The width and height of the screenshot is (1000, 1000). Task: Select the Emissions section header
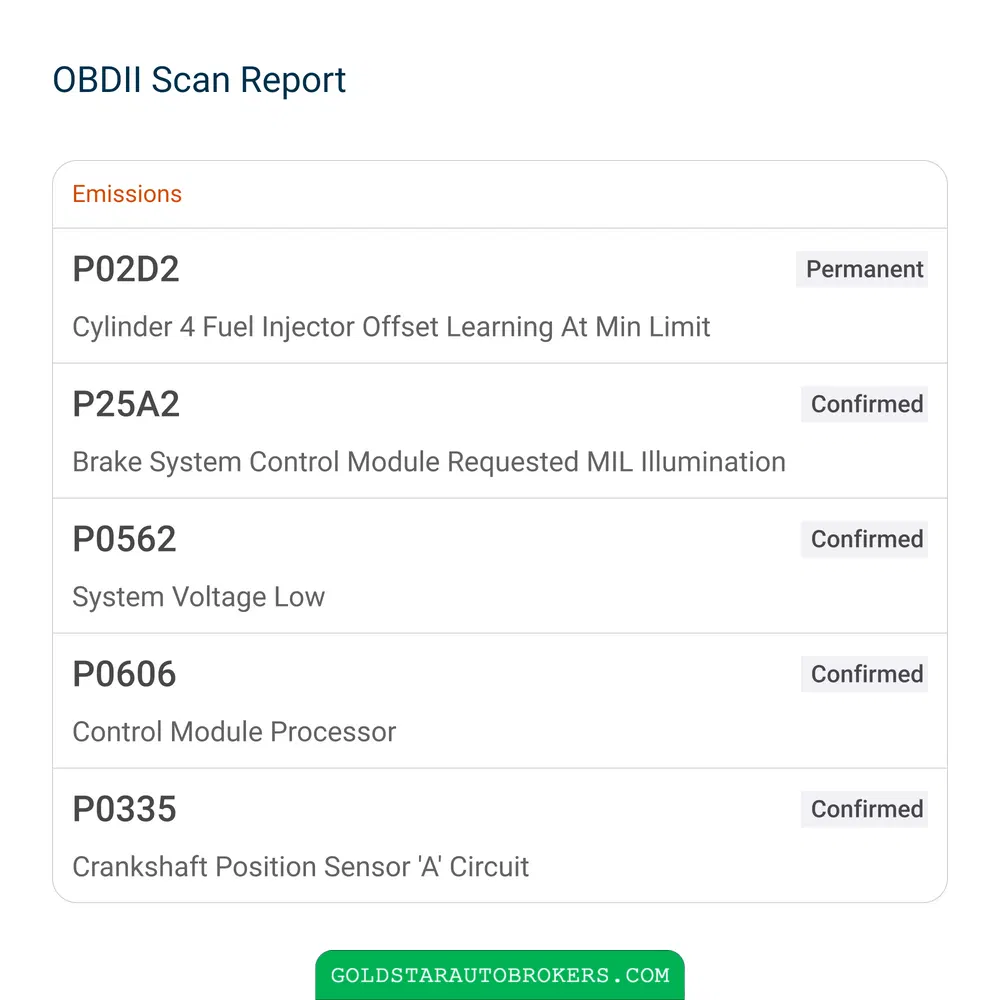[x=127, y=194]
